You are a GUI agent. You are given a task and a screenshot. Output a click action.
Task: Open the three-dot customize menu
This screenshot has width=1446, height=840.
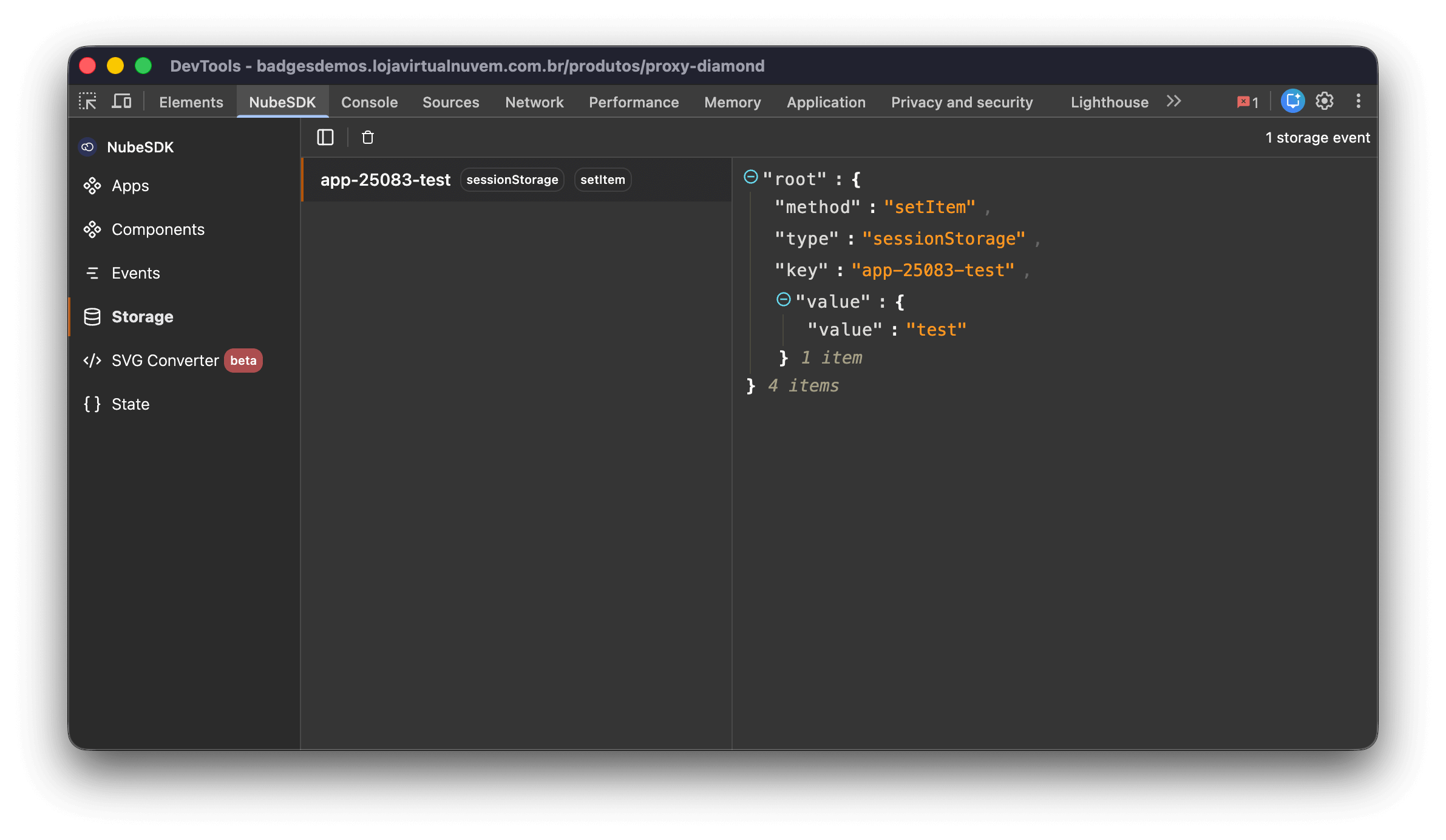pos(1359,101)
